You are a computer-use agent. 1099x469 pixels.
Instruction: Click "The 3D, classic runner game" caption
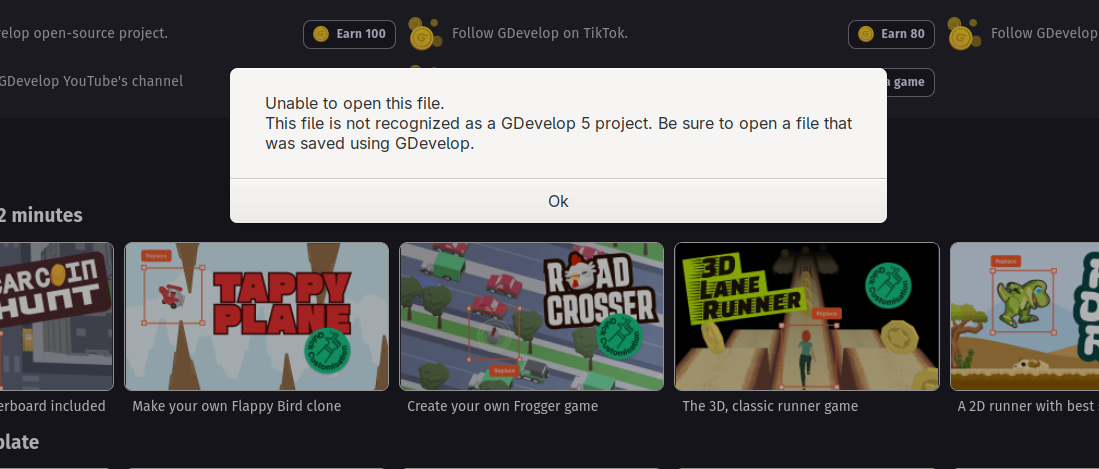click(770, 406)
